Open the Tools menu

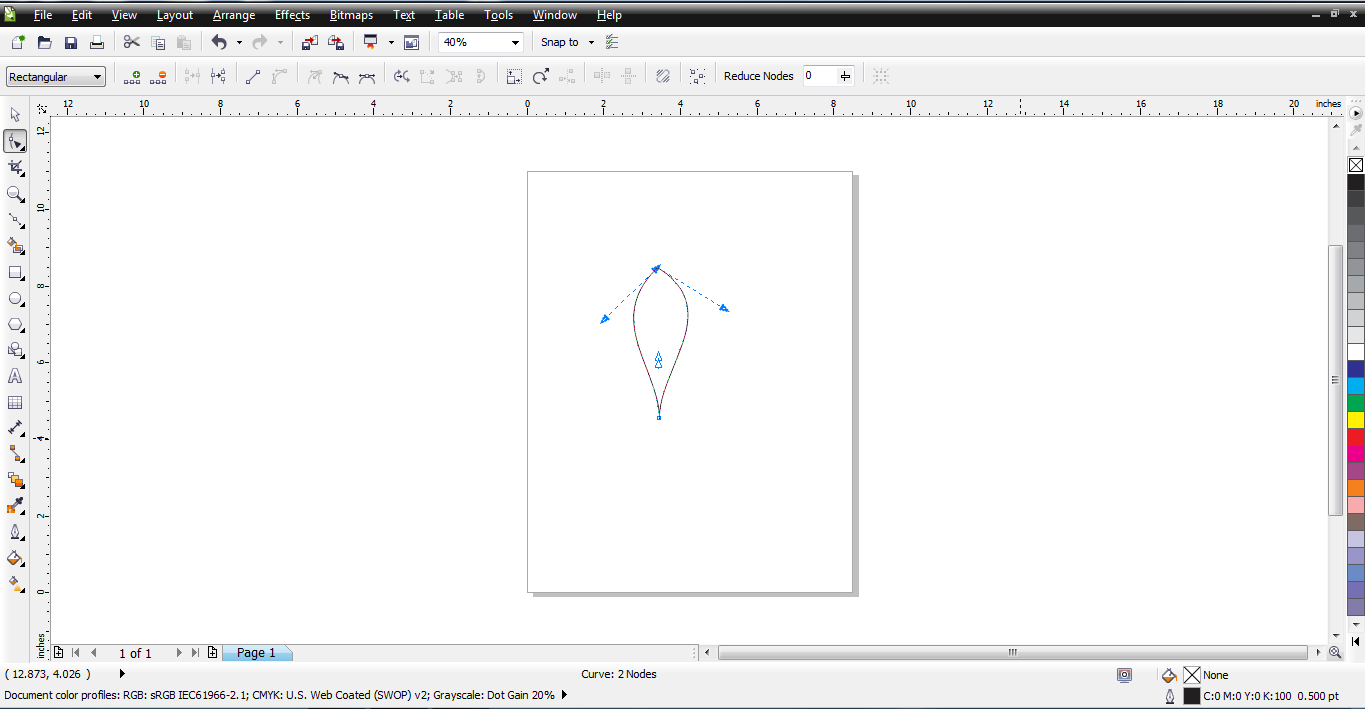coord(498,15)
